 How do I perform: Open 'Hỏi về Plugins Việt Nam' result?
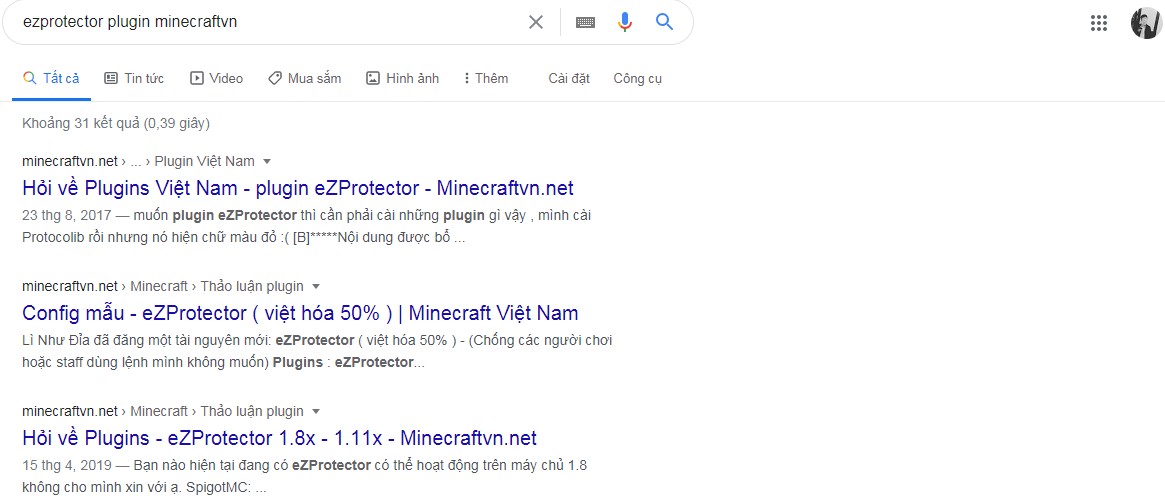[x=298, y=188]
